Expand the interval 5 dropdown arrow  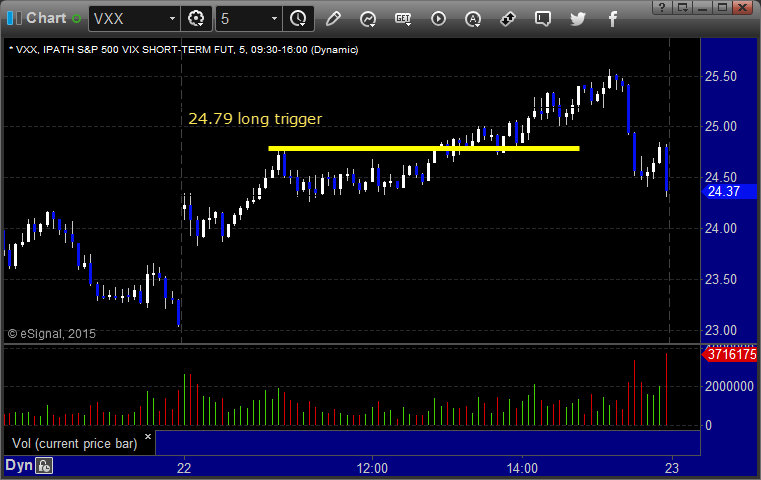tap(274, 18)
